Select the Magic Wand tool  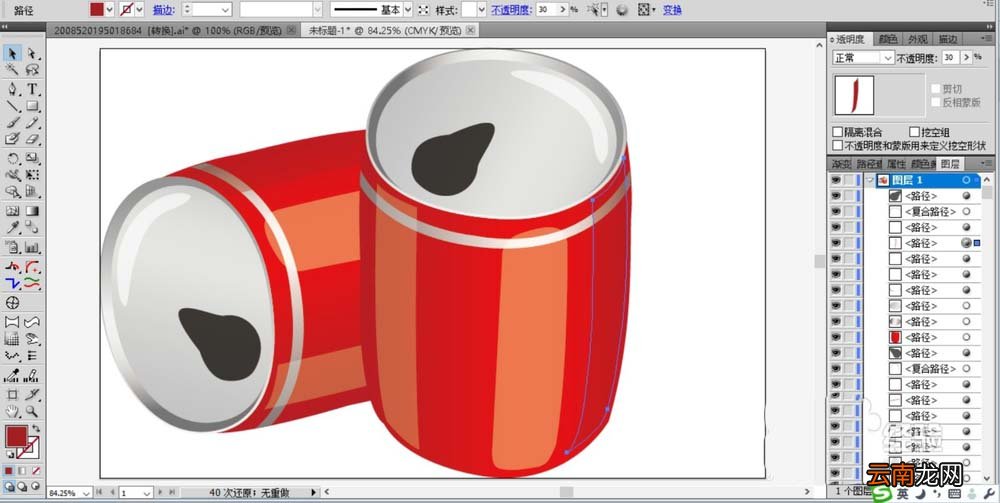pyautogui.click(x=12, y=70)
